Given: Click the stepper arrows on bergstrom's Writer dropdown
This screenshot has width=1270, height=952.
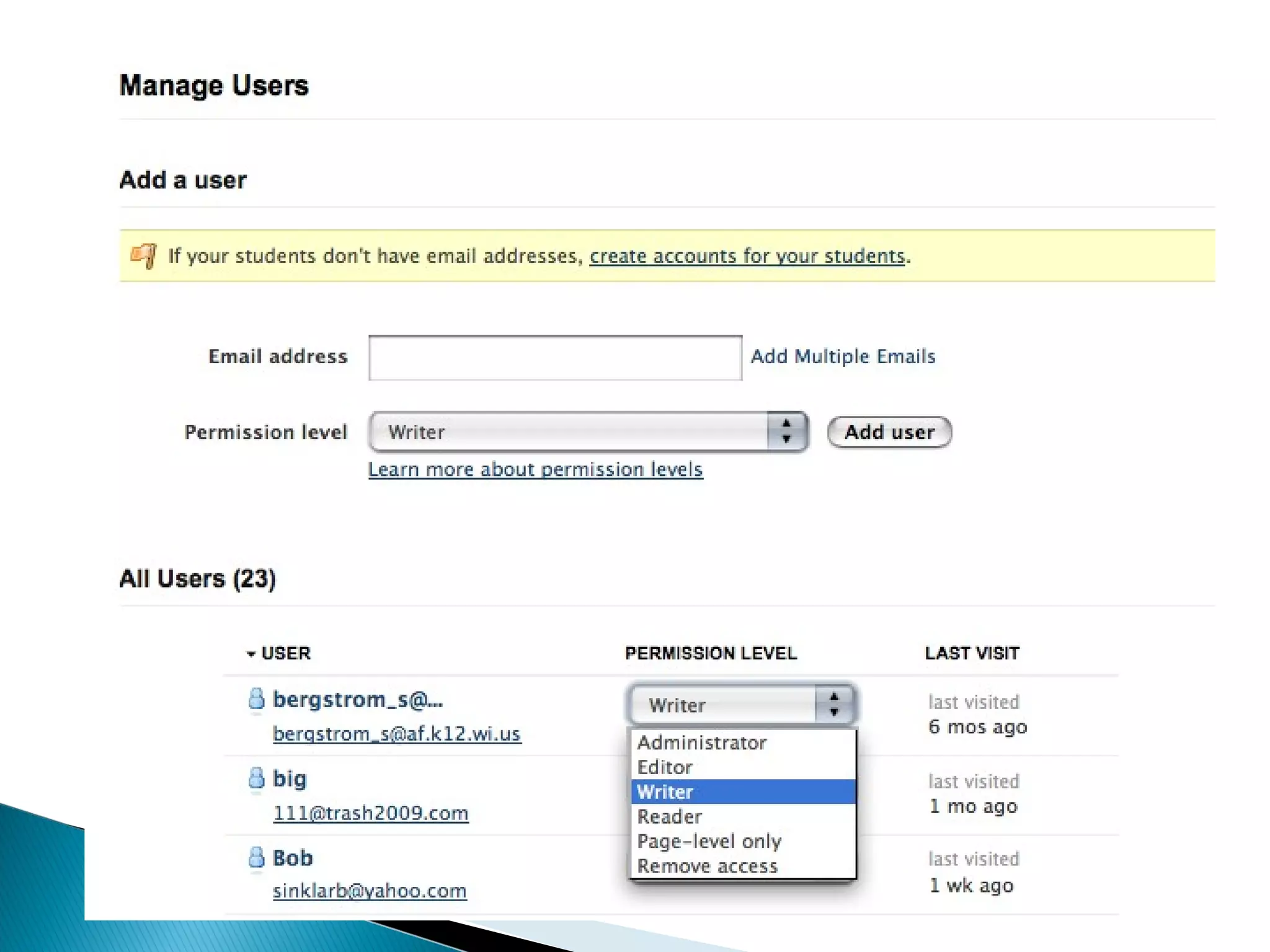Looking at the screenshot, I should [834, 705].
